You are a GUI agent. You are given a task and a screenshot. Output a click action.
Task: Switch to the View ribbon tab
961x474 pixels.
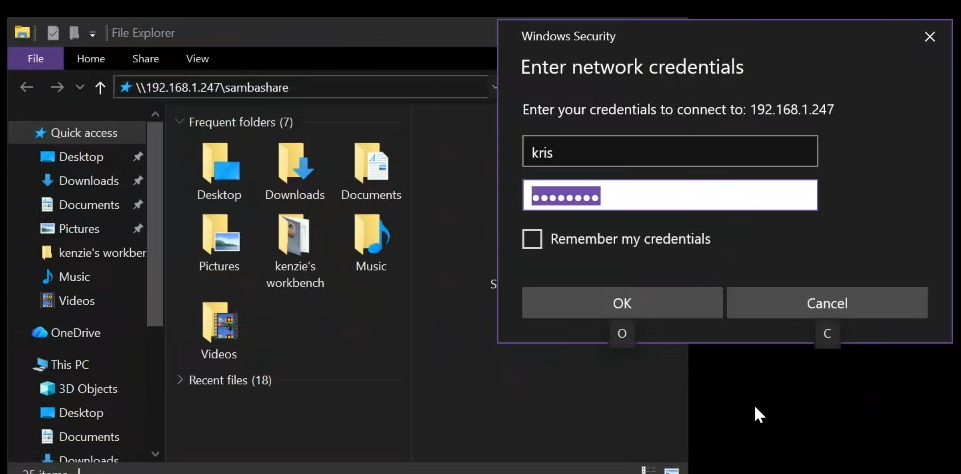[x=197, y=59]
